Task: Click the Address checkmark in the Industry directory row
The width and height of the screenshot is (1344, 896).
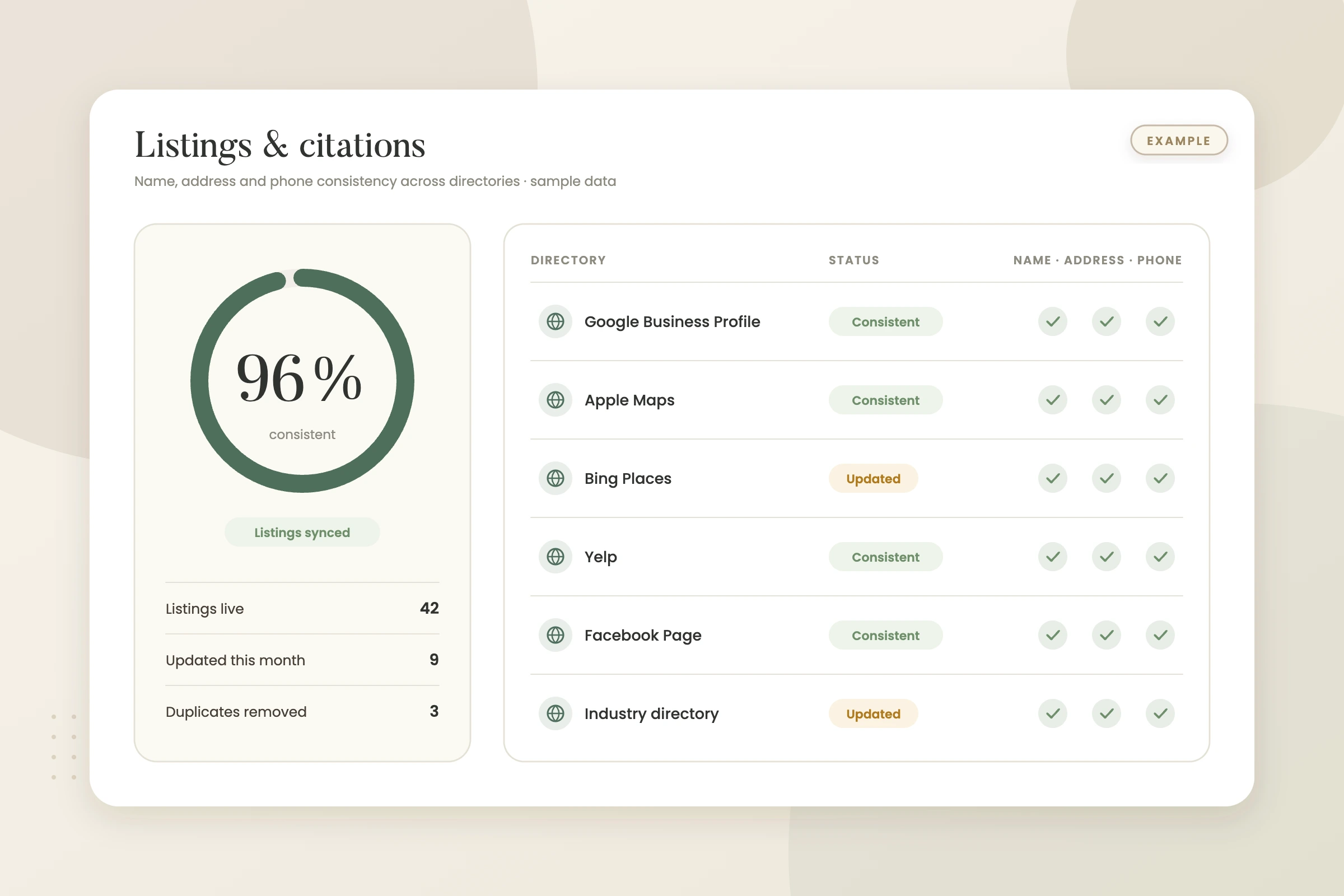Action: [x=1107, y=713]
